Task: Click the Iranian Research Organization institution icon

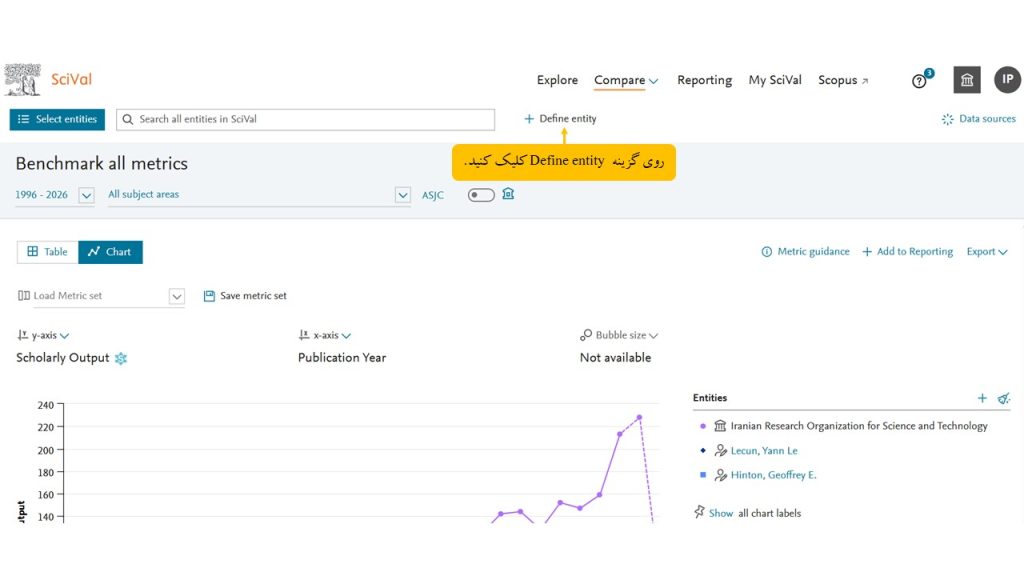Action: (720, 426)
